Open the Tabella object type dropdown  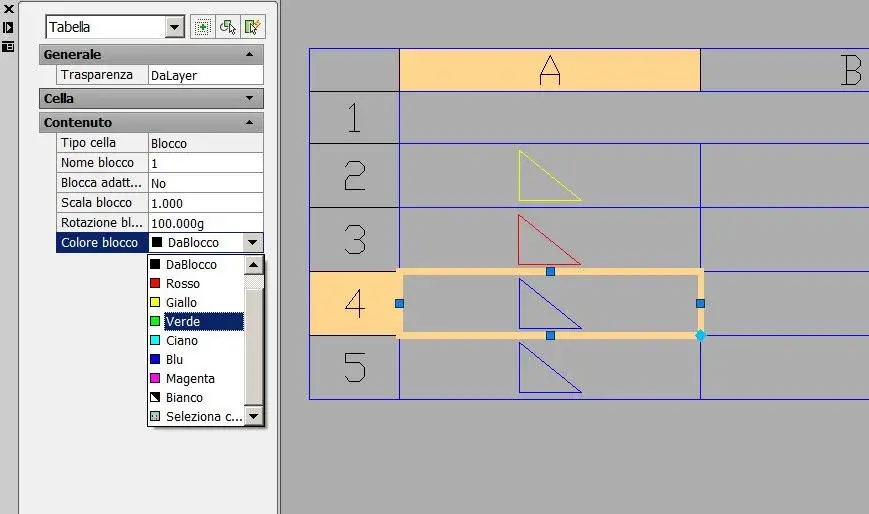pyautogui.click(x=175, y=27)
